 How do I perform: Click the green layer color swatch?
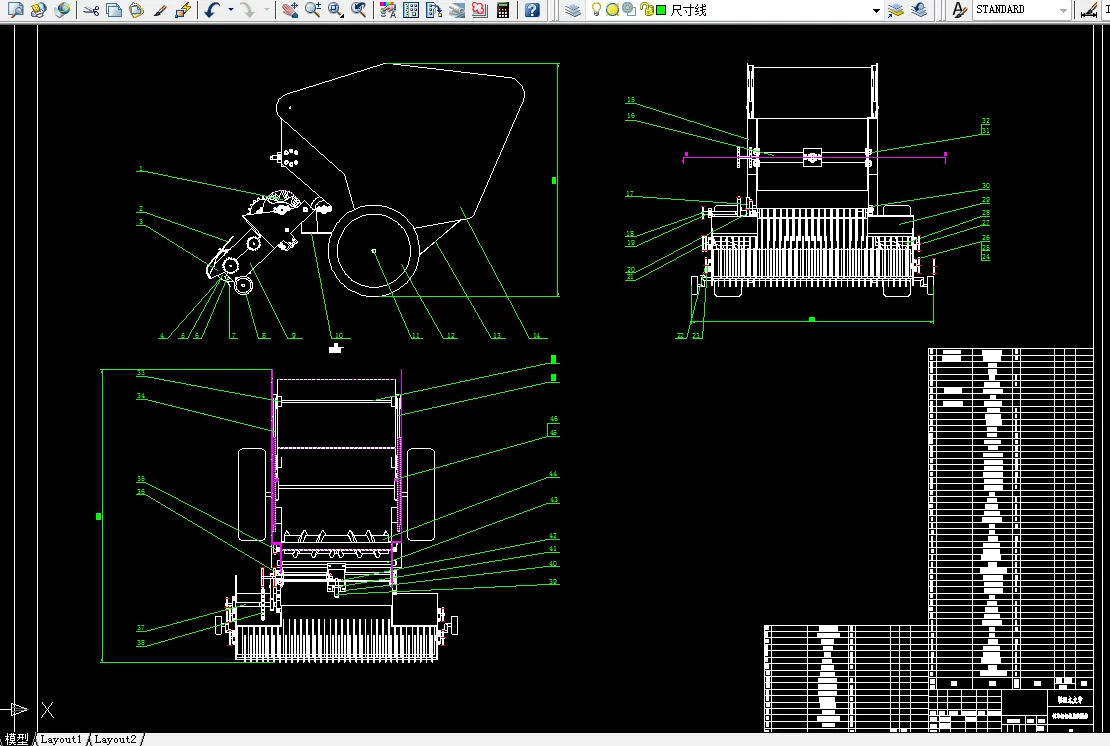pos(661,10)
